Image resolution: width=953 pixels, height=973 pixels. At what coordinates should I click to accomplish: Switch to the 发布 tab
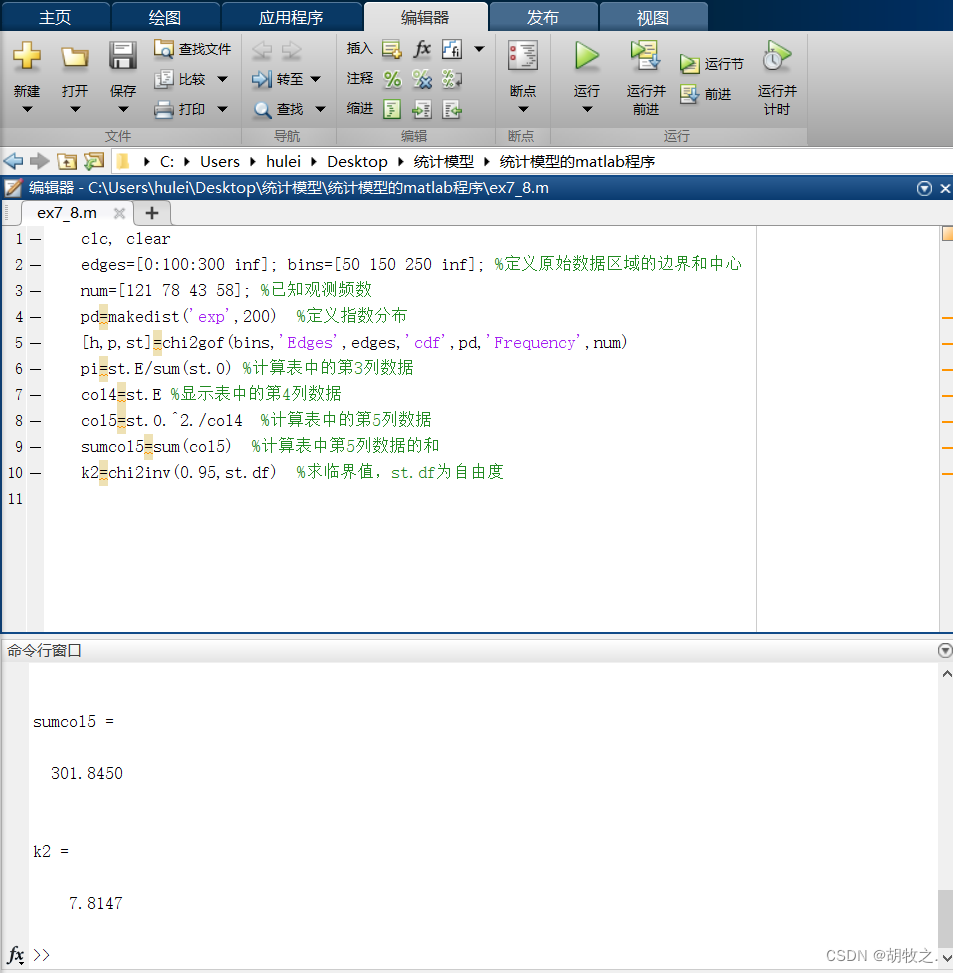click(543, 17)
